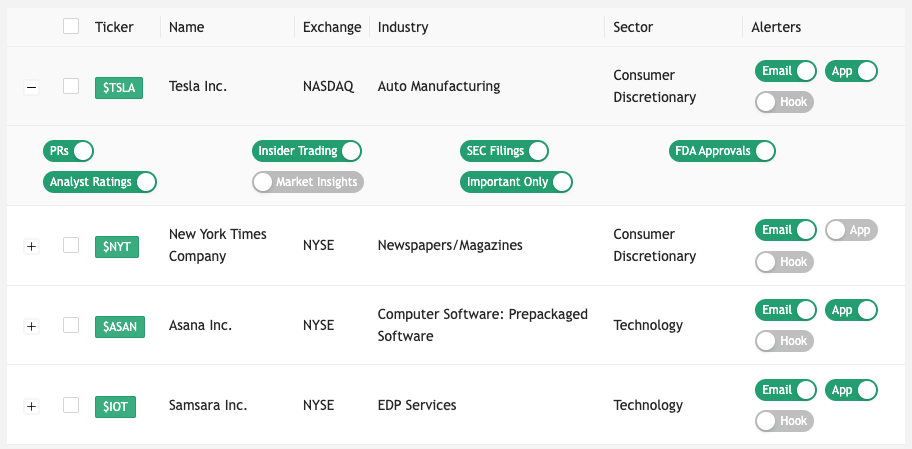This screenshot has height=449, width=912.
Task: Enable Hook alerts for Asana
Action: pyautogui.click(x=784, y=341)
